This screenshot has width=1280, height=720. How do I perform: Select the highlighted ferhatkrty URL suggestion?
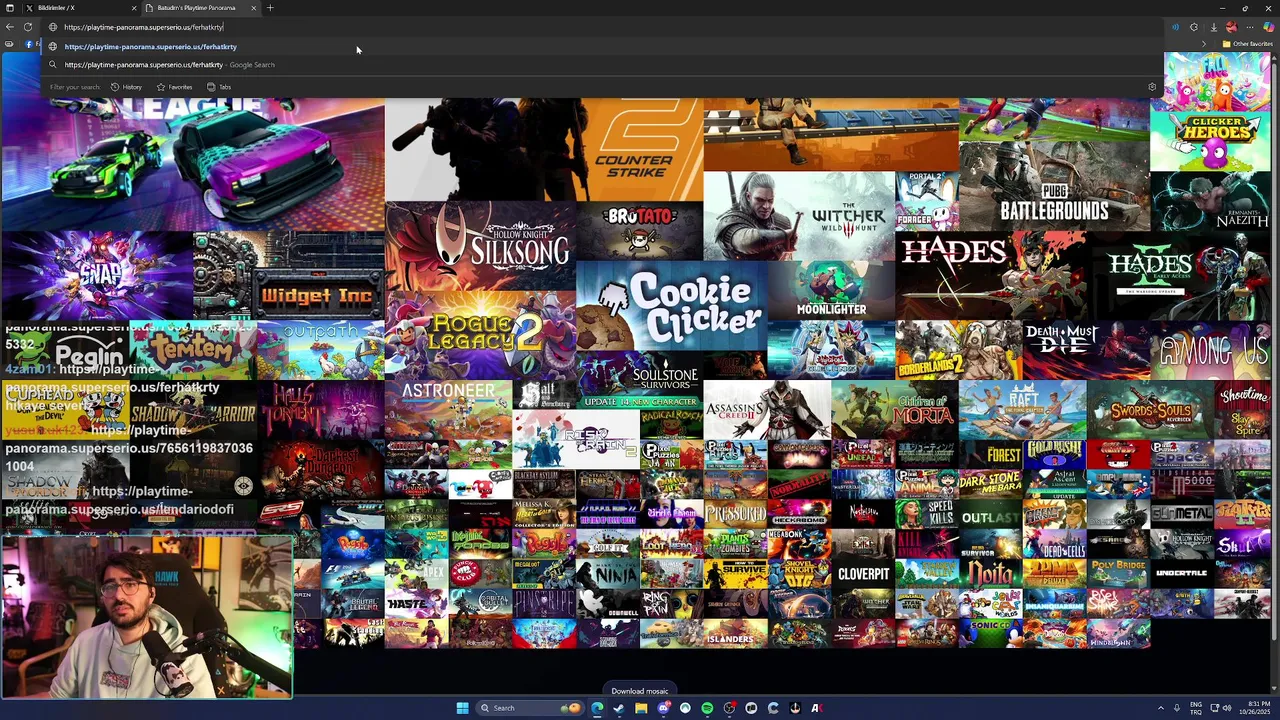click(600, 46)
